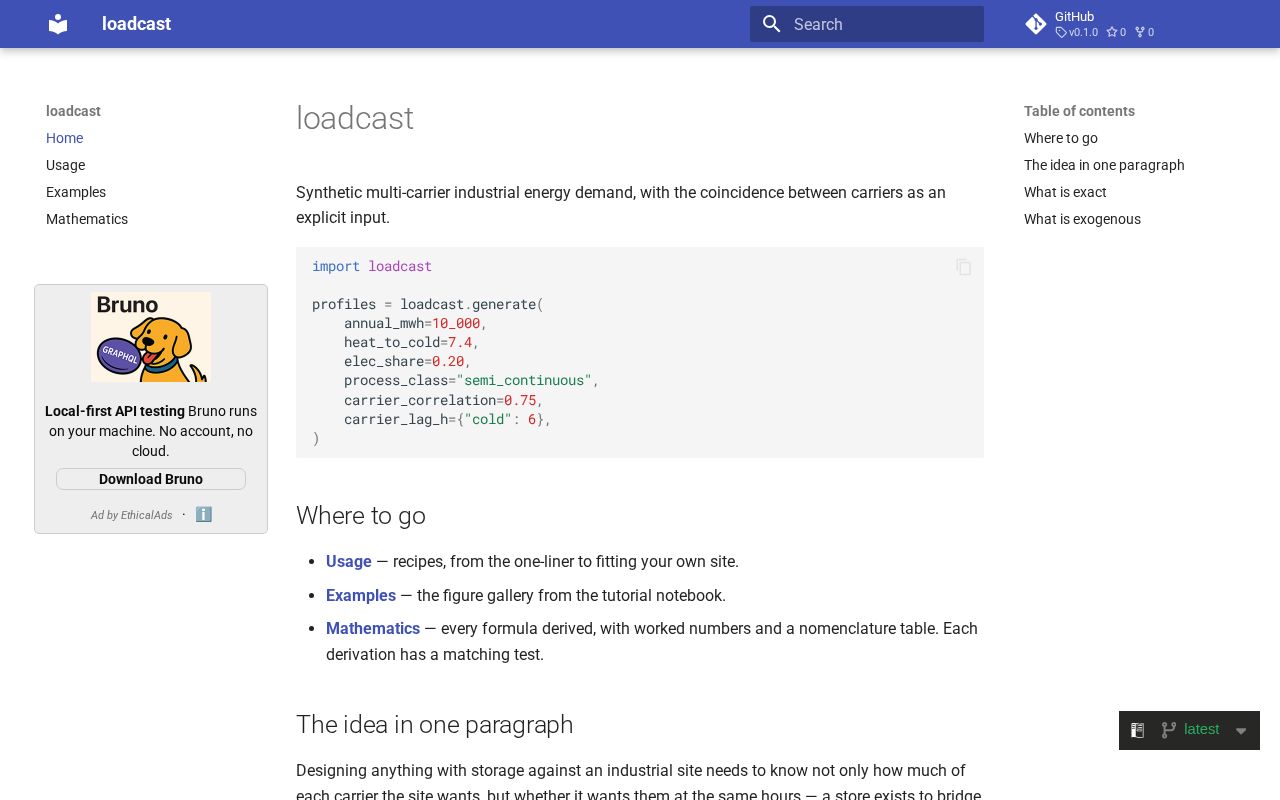Image resolution: width=1280 pixels, height=800 pixels.
Task: Click the ad info icon
Action: (x=204, y=514)
